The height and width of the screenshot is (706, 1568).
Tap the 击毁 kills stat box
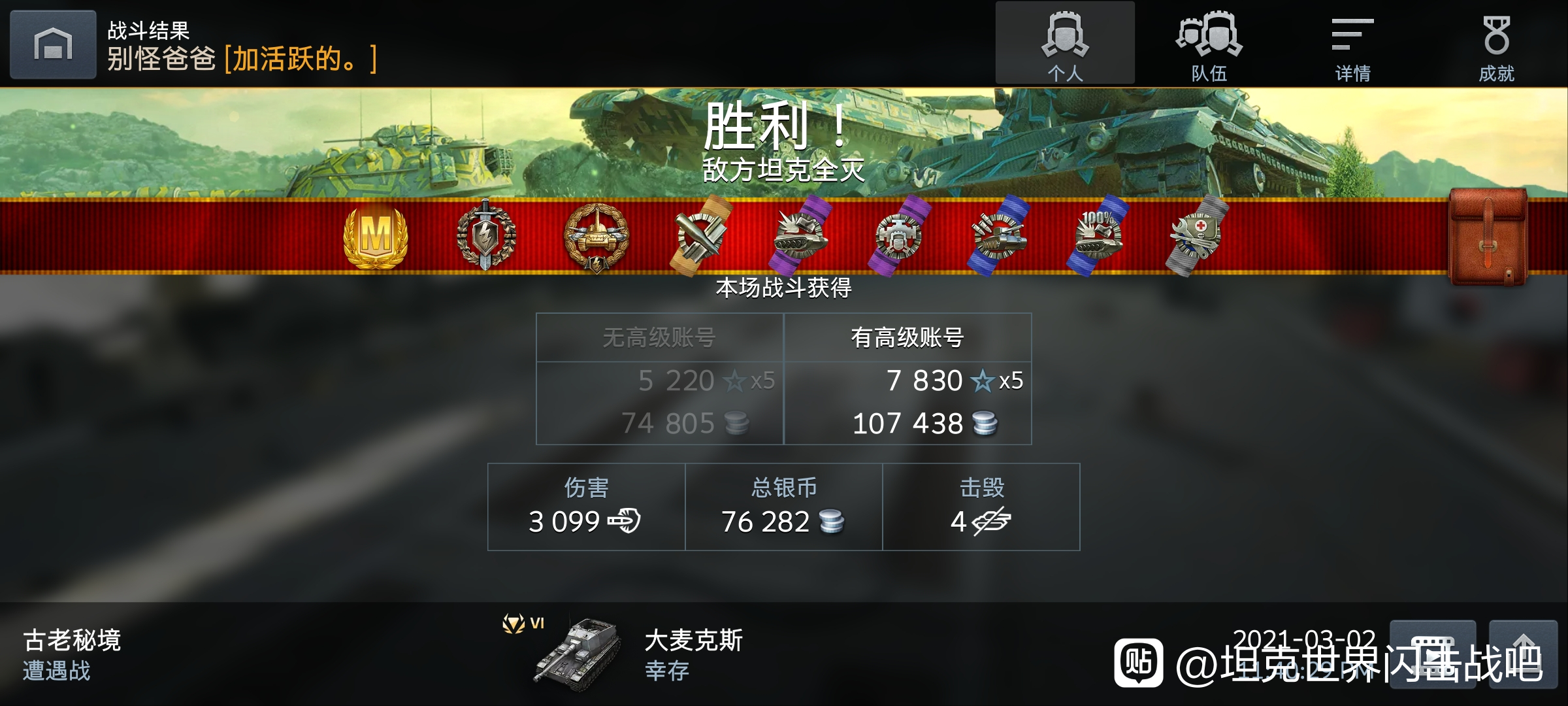coord(981,507)
